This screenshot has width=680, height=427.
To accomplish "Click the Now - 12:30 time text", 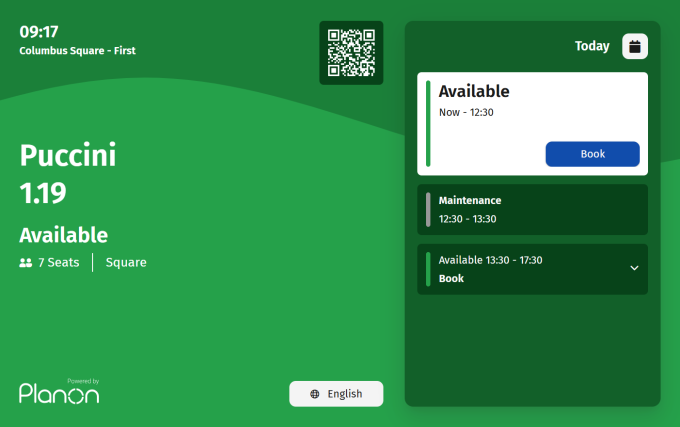I will tap(466, 112).
